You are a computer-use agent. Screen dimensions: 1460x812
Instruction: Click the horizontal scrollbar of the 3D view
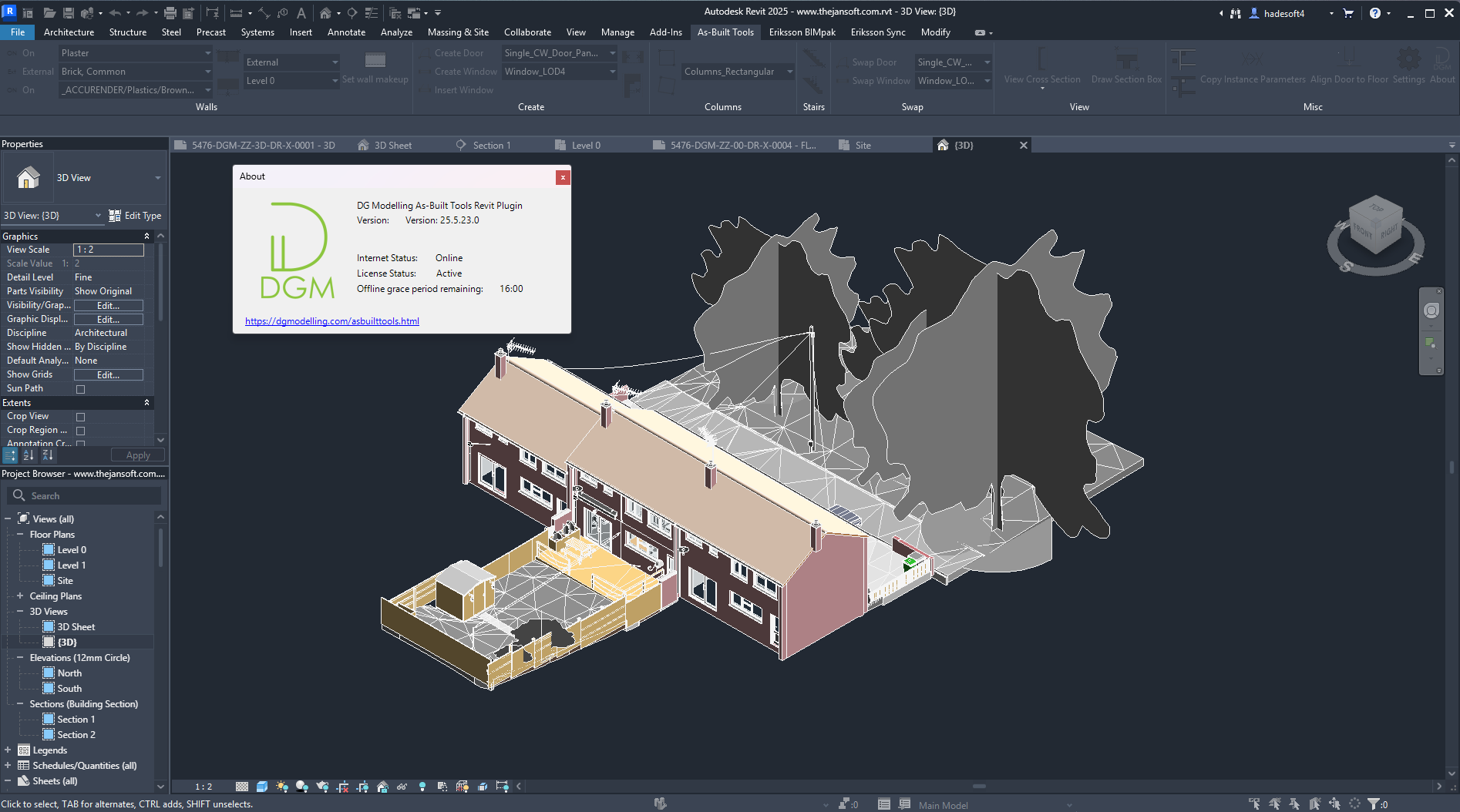tap(979, 787)
